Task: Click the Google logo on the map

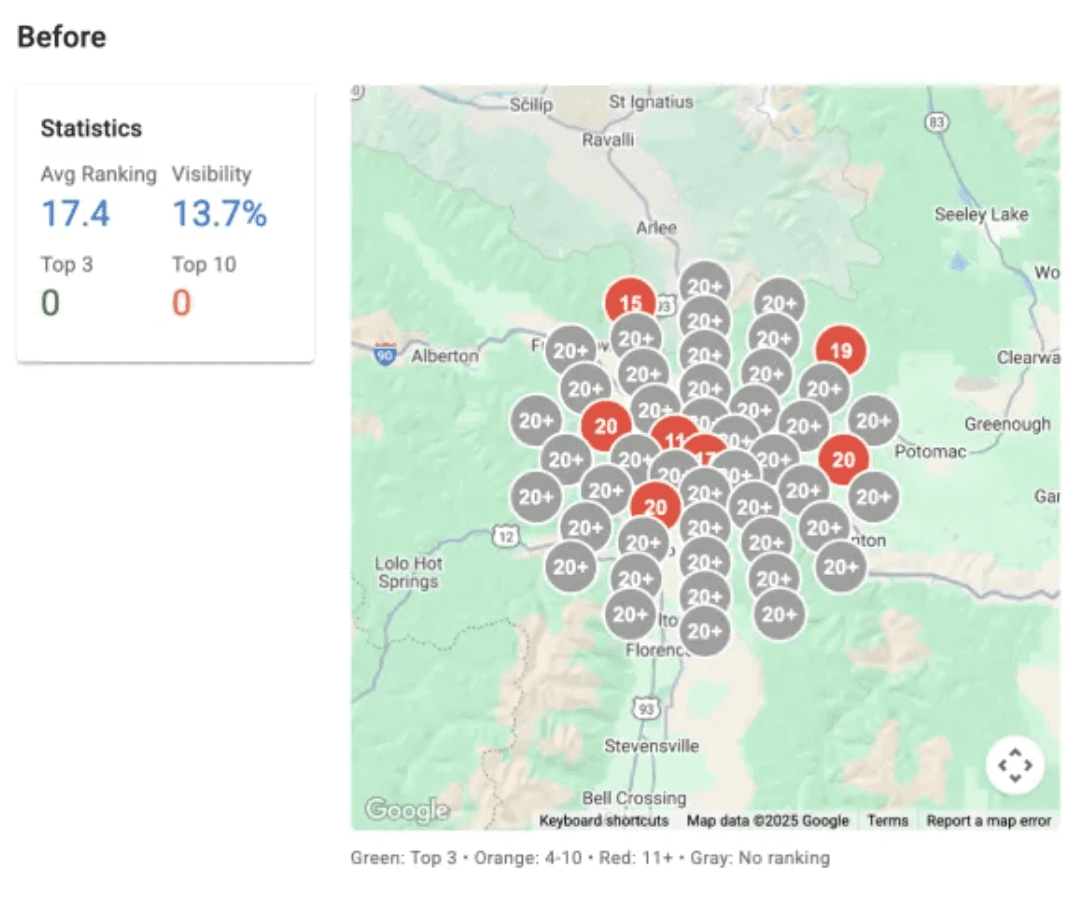Action: (406, 809)
